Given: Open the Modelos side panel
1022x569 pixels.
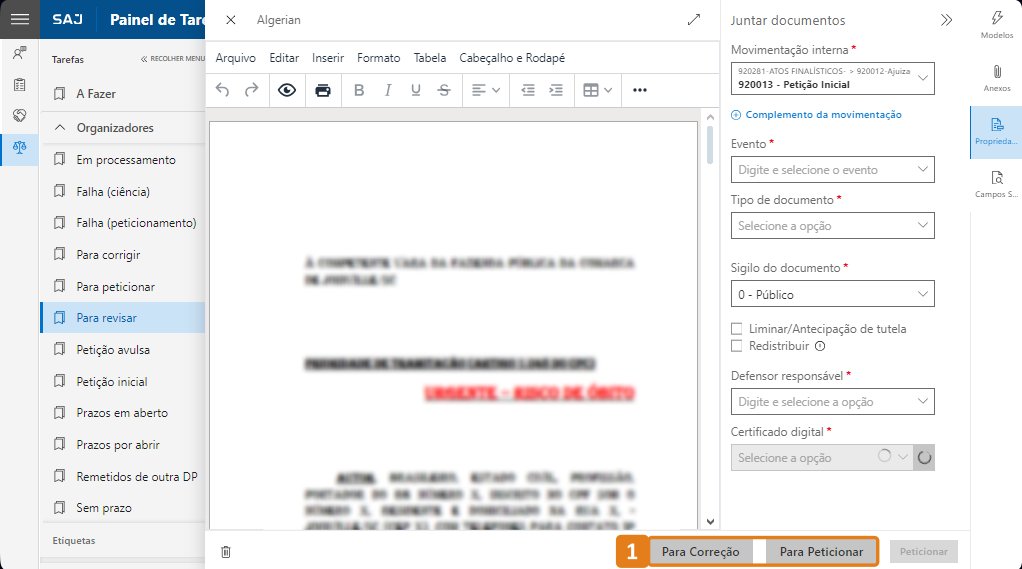Looking at the screenshot, I should tap(997, 24).
